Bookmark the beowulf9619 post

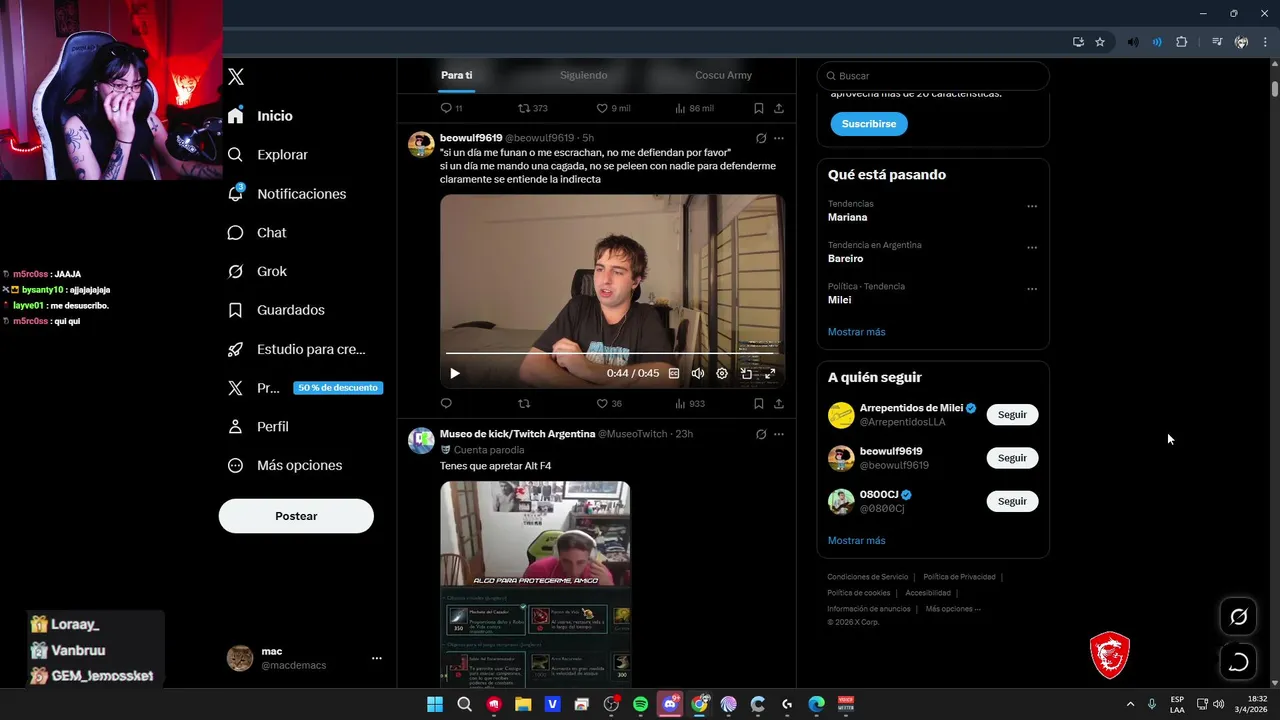(x=759, y=404)
